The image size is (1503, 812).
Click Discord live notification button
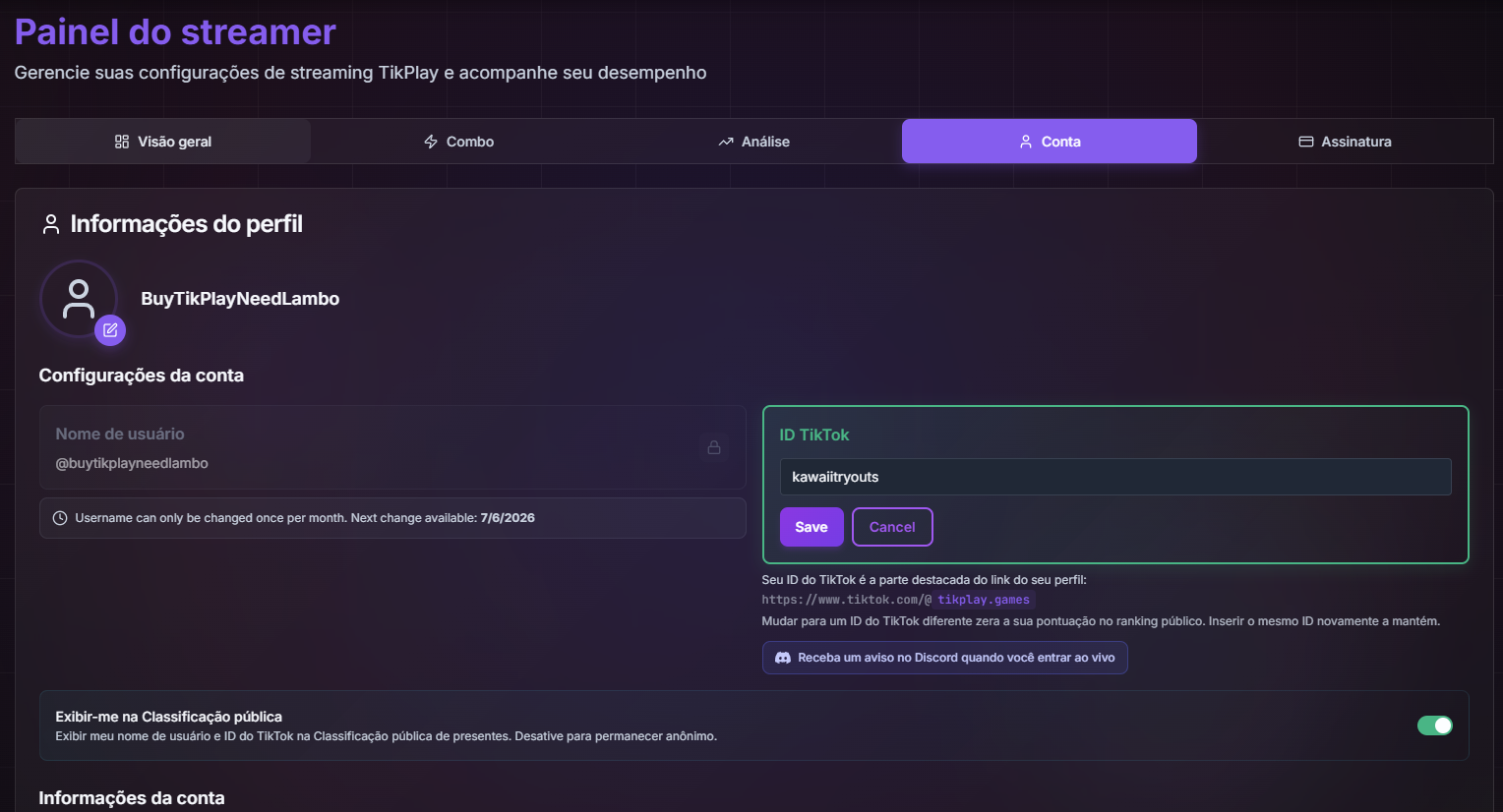coord(945,658)
